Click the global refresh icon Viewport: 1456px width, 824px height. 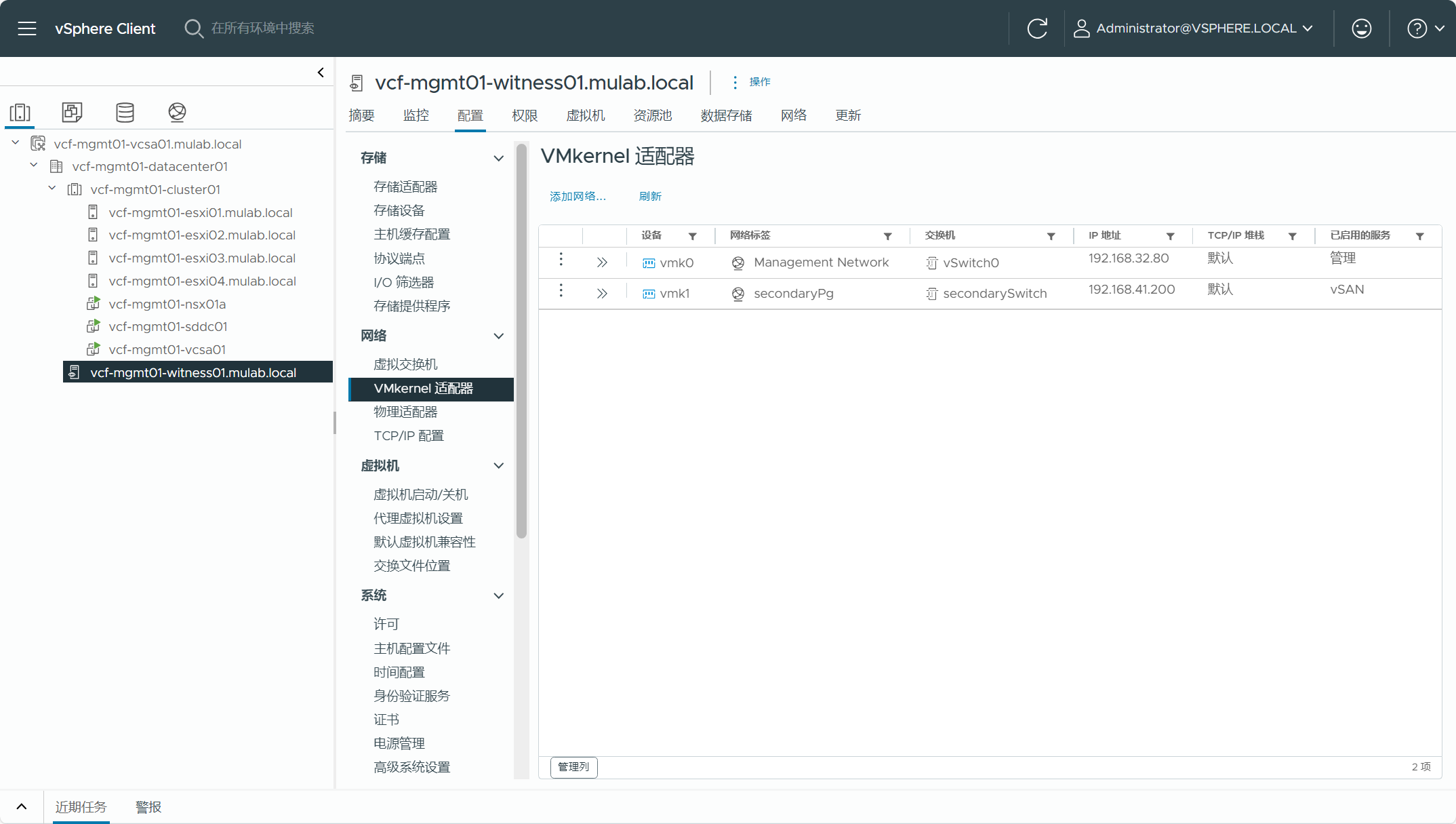point(1037,28)
